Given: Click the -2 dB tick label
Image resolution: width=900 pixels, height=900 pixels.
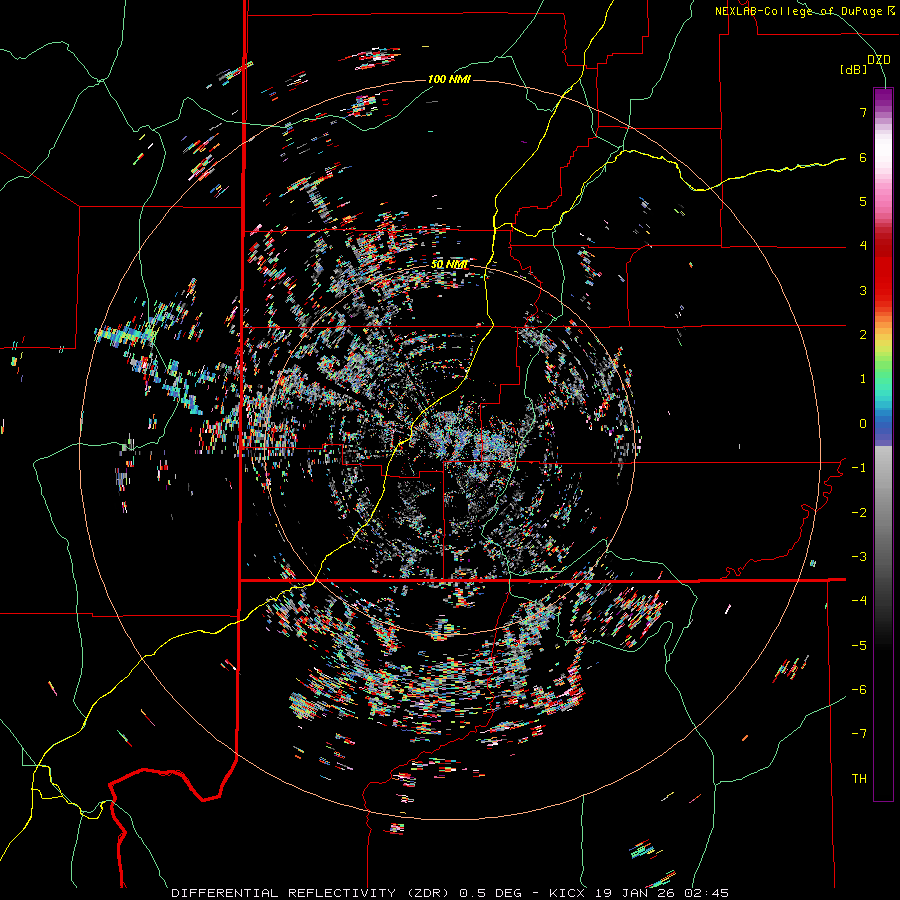Looking at the screenshot, I should coord(859,513).
